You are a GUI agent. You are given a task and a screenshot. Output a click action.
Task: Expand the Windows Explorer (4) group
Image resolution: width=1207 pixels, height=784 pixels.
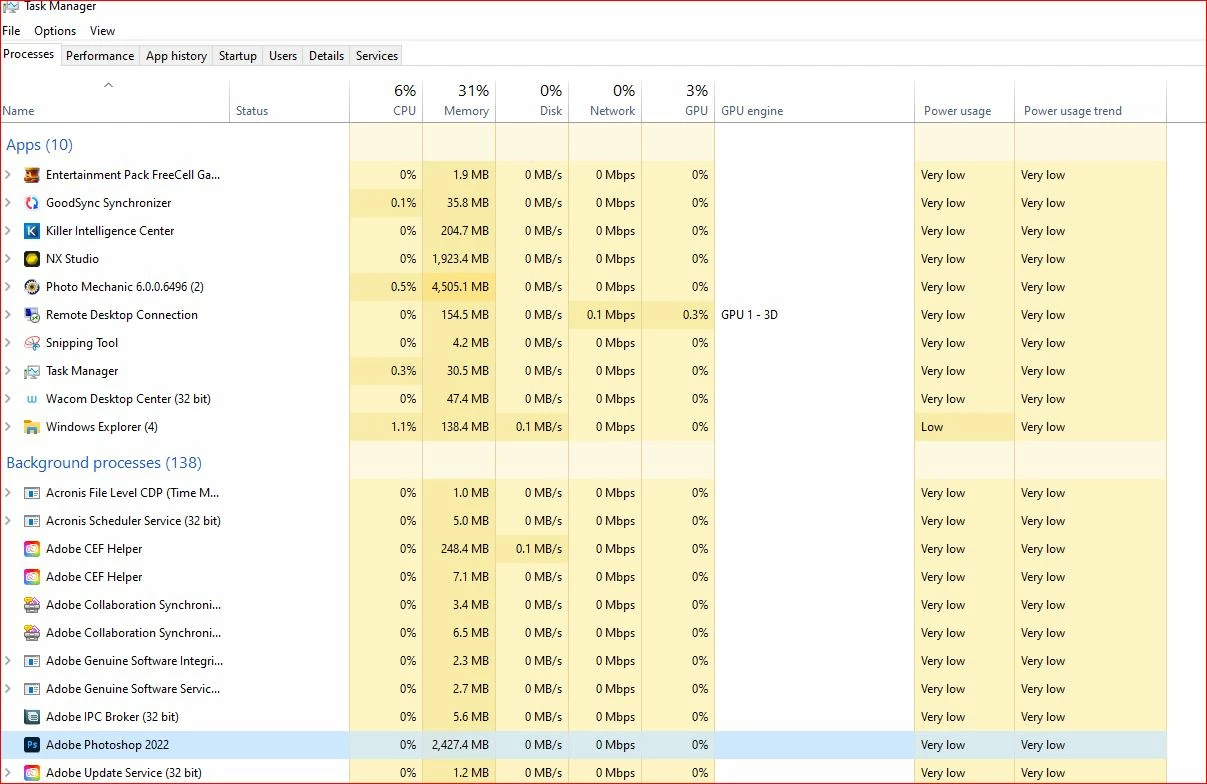pos(8,427)
